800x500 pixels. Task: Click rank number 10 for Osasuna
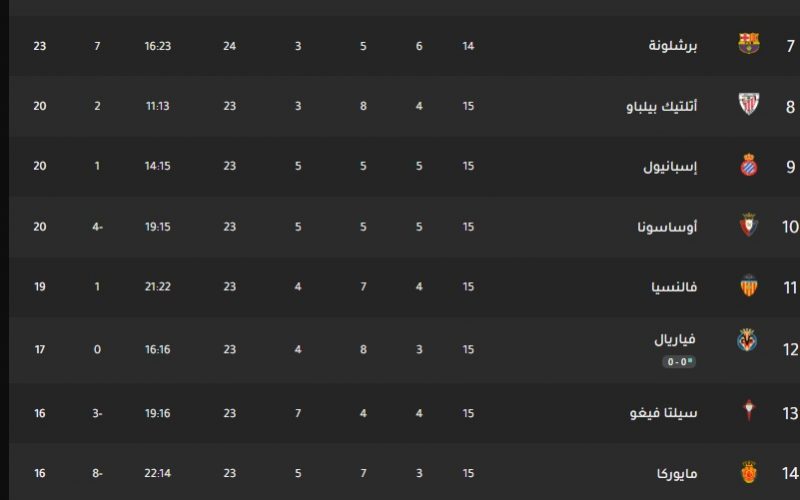[x=790, y=227]
